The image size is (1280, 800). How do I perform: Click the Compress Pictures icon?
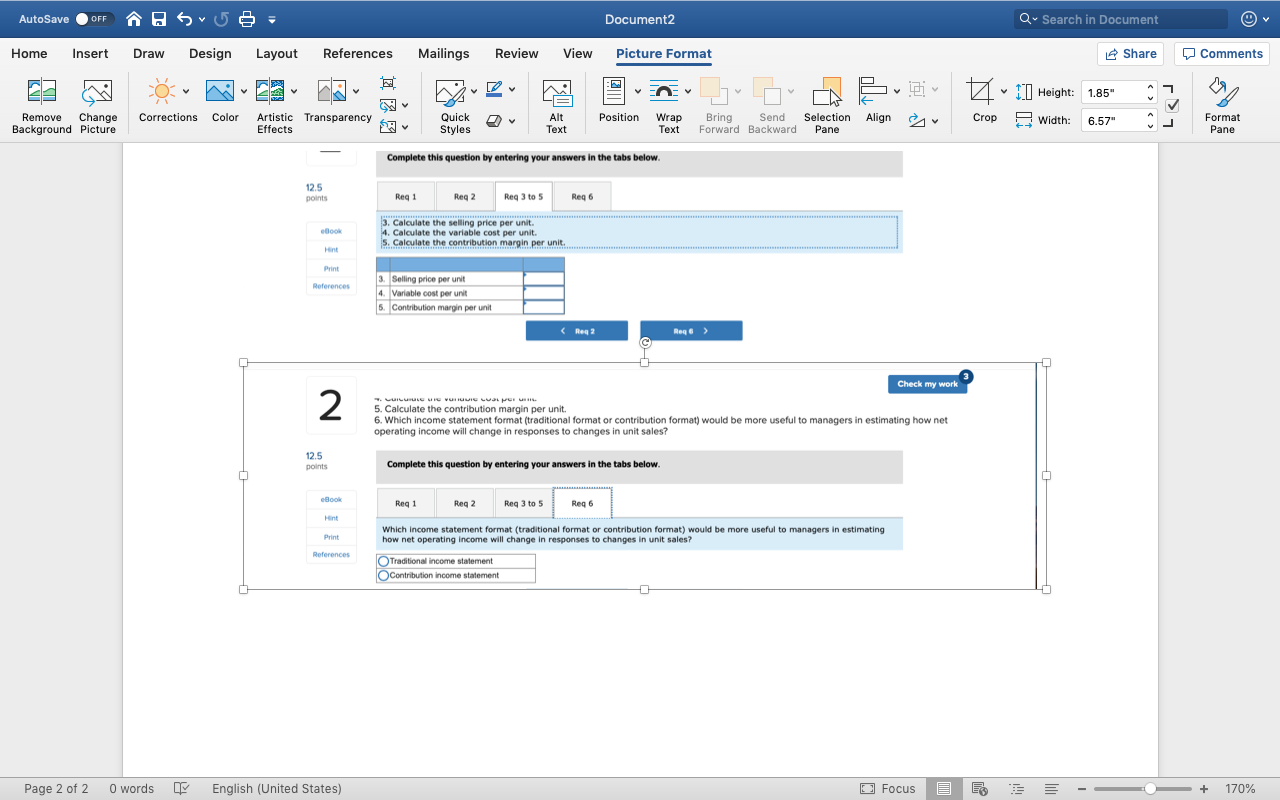[x=388, y=83]
